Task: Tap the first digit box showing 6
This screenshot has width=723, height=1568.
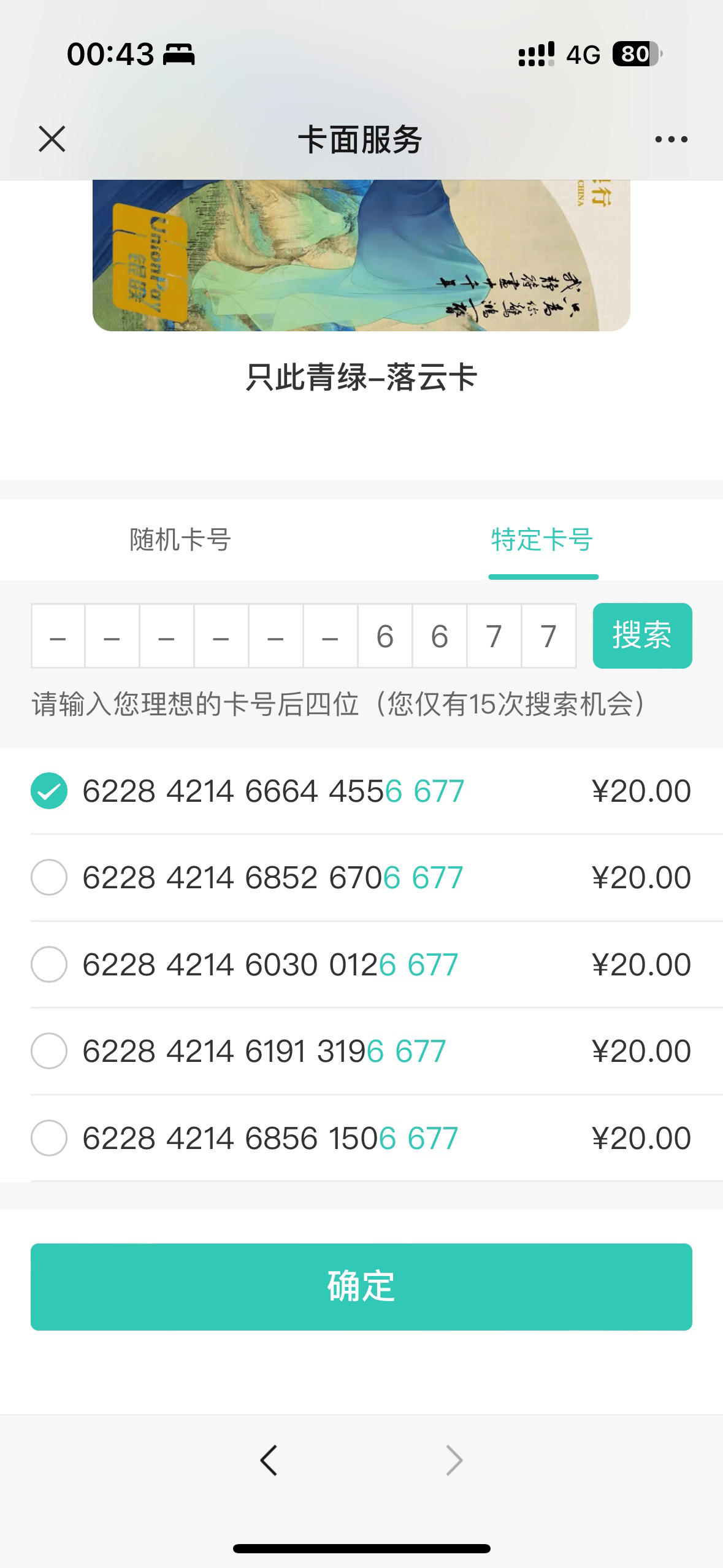Action: (384, 636)
